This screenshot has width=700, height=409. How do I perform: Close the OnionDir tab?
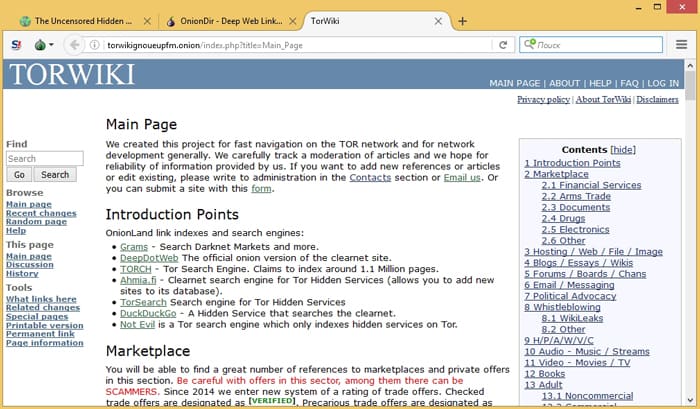292,20
